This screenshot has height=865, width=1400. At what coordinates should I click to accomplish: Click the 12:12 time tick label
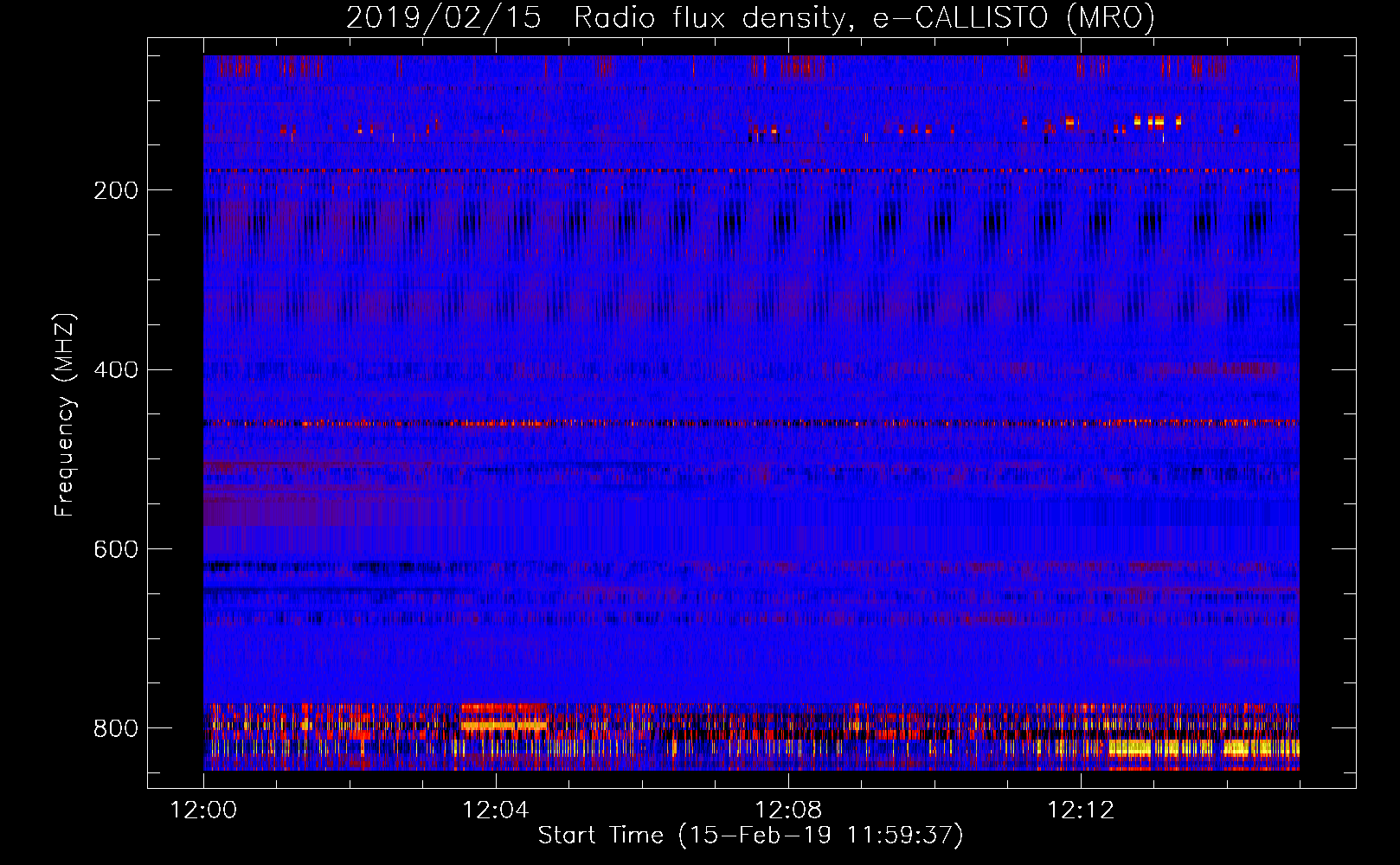coord(1081,811)
